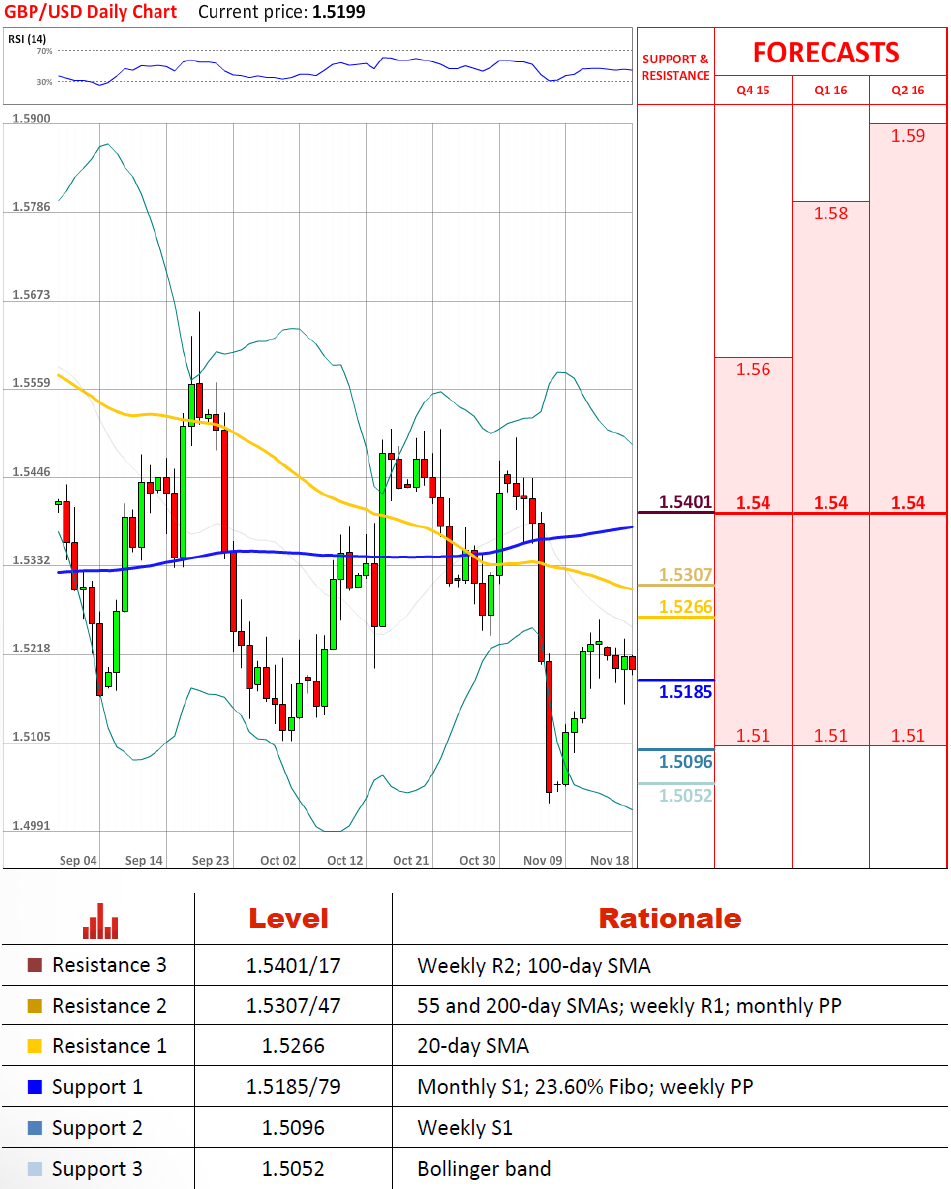
Task: Click the Bollinger band rationale
Action: pos(484,1169)
